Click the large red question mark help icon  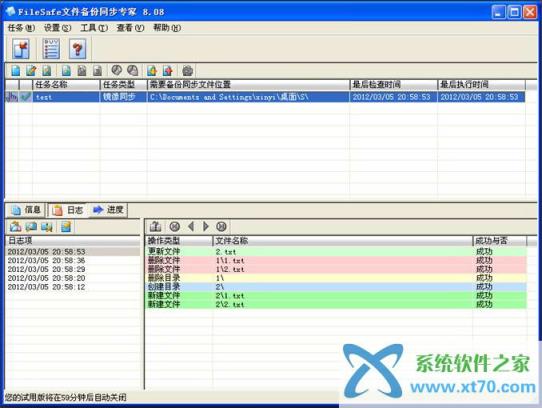[x=77, y=48]
